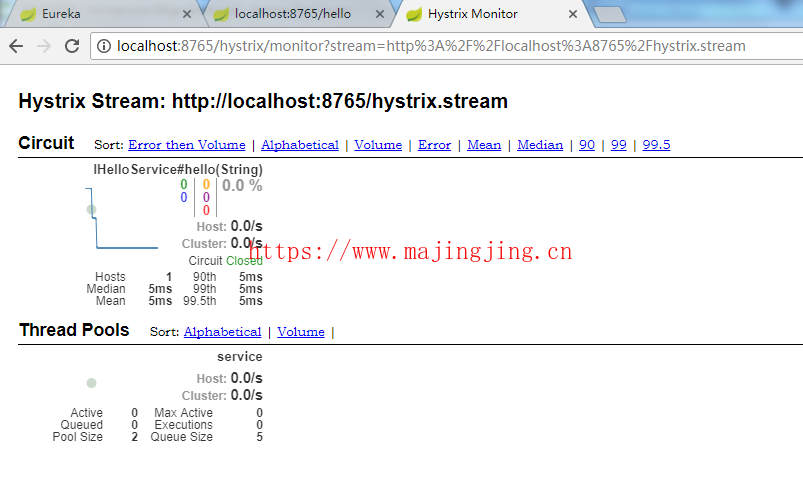Sort circuits by Mean

[484, 145]
